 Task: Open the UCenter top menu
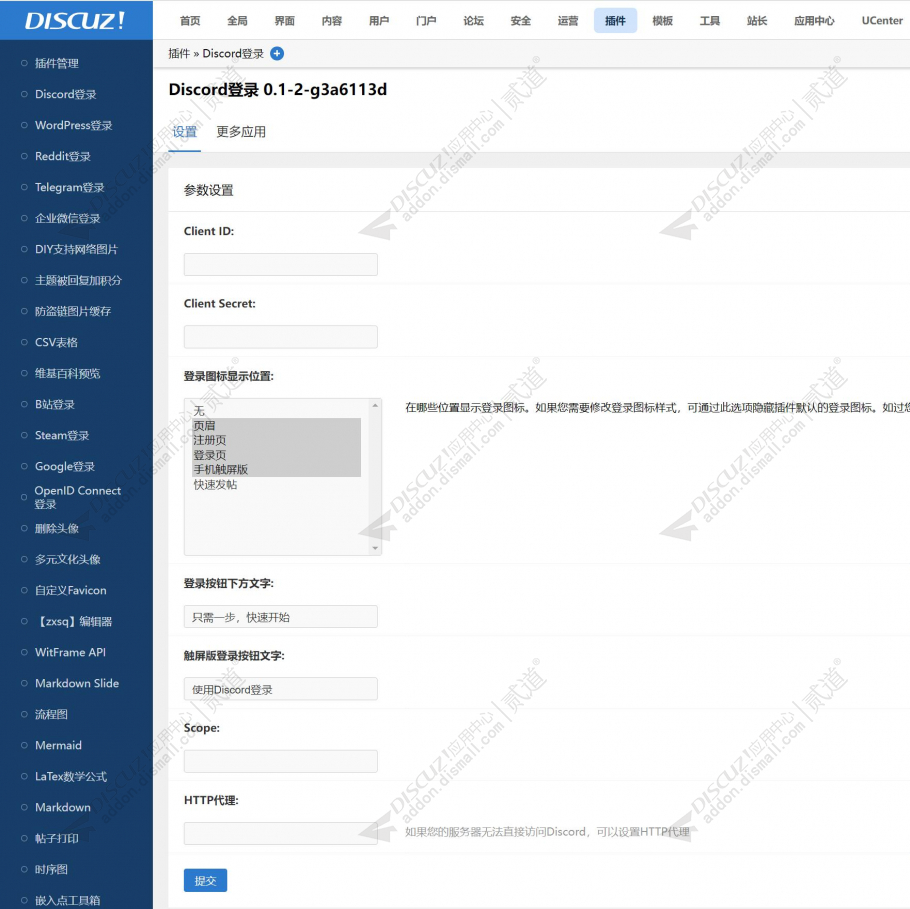pyautogui.click(x=882, y=20)
